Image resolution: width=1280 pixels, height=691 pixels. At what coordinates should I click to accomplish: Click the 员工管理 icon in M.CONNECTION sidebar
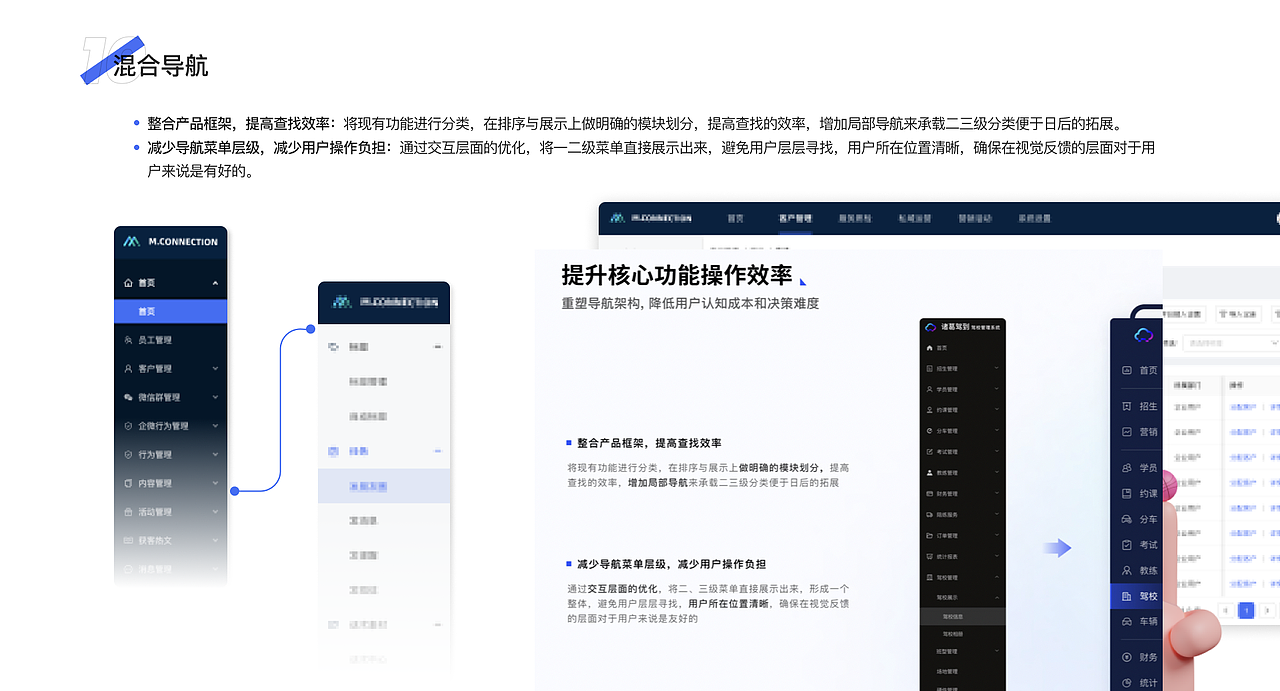pyautogui.click(x=128, y=340)
